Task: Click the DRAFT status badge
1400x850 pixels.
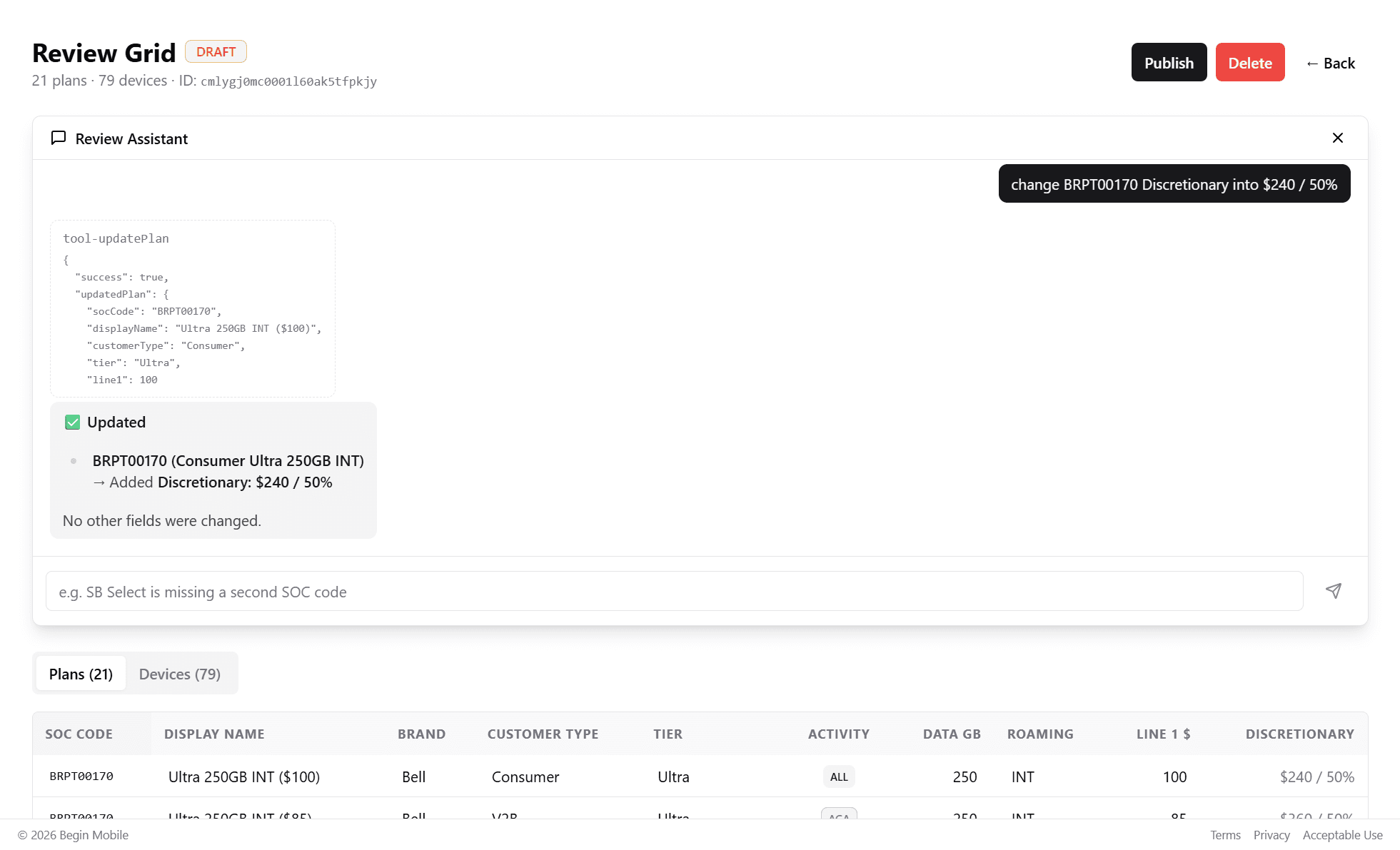Action: (216, 51)
